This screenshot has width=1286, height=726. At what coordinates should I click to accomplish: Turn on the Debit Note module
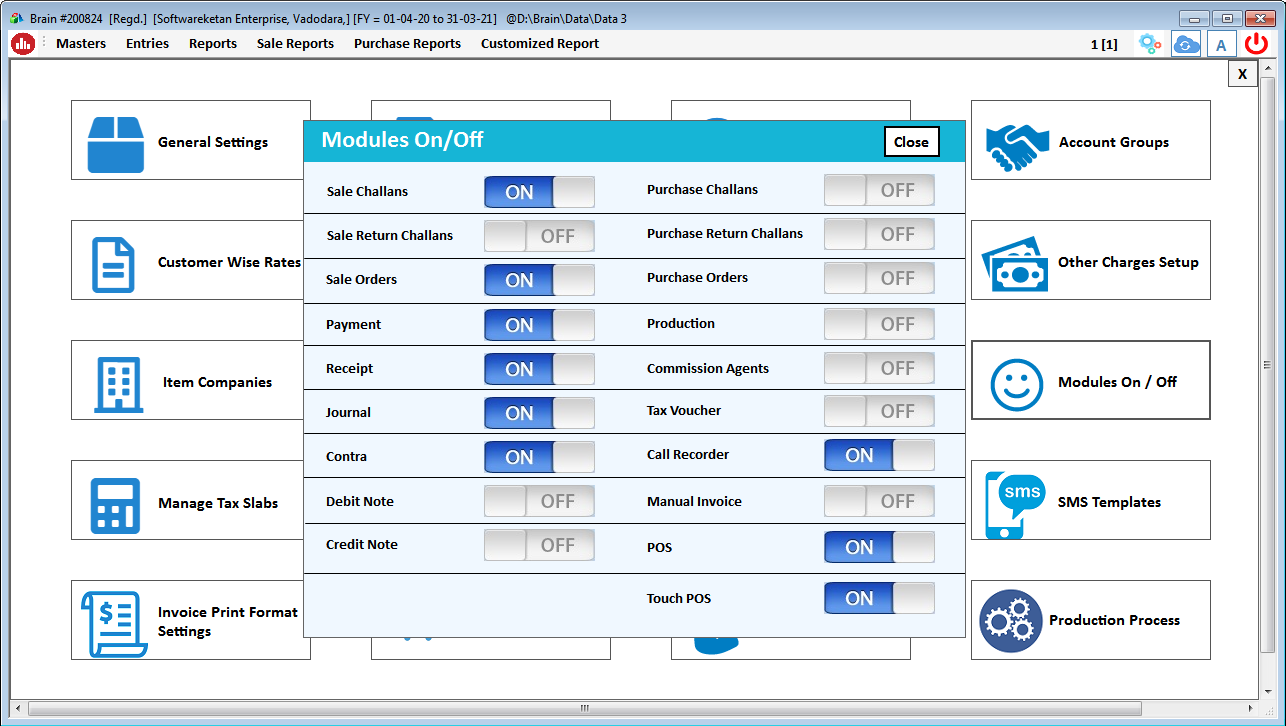coord(539,501)
